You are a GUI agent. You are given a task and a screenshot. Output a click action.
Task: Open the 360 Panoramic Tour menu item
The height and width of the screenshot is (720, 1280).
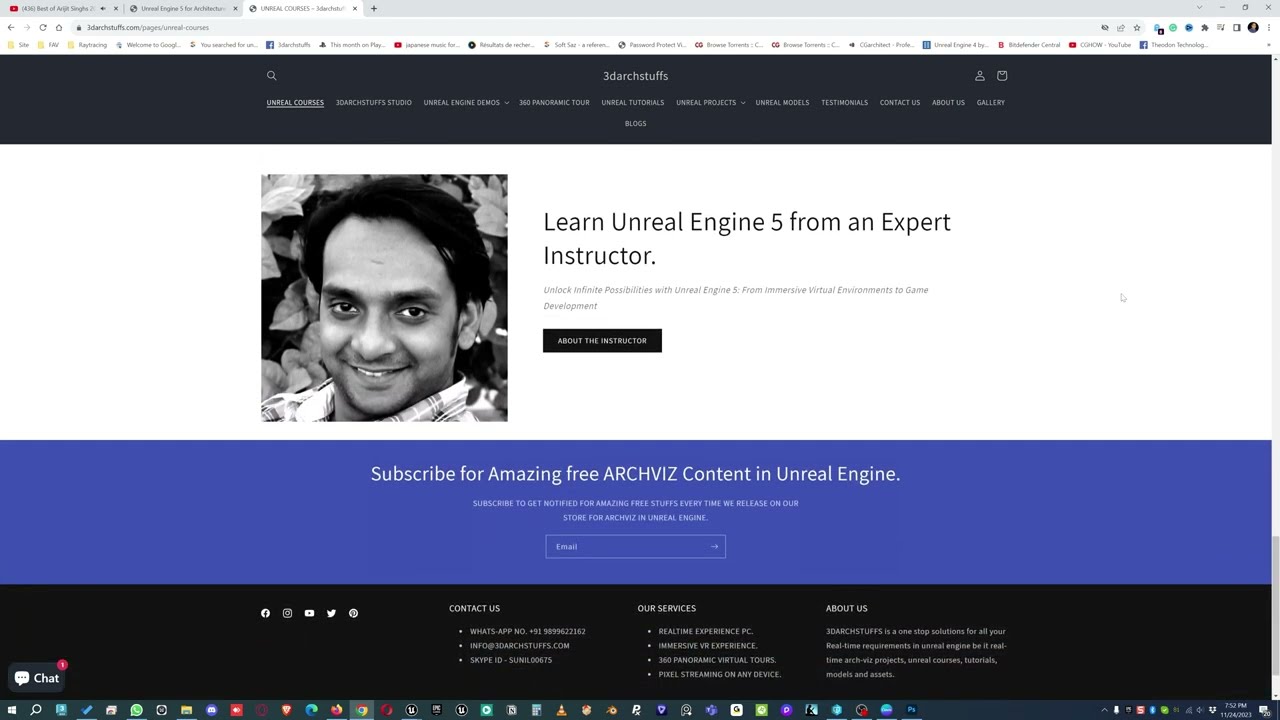coord(554,102)
